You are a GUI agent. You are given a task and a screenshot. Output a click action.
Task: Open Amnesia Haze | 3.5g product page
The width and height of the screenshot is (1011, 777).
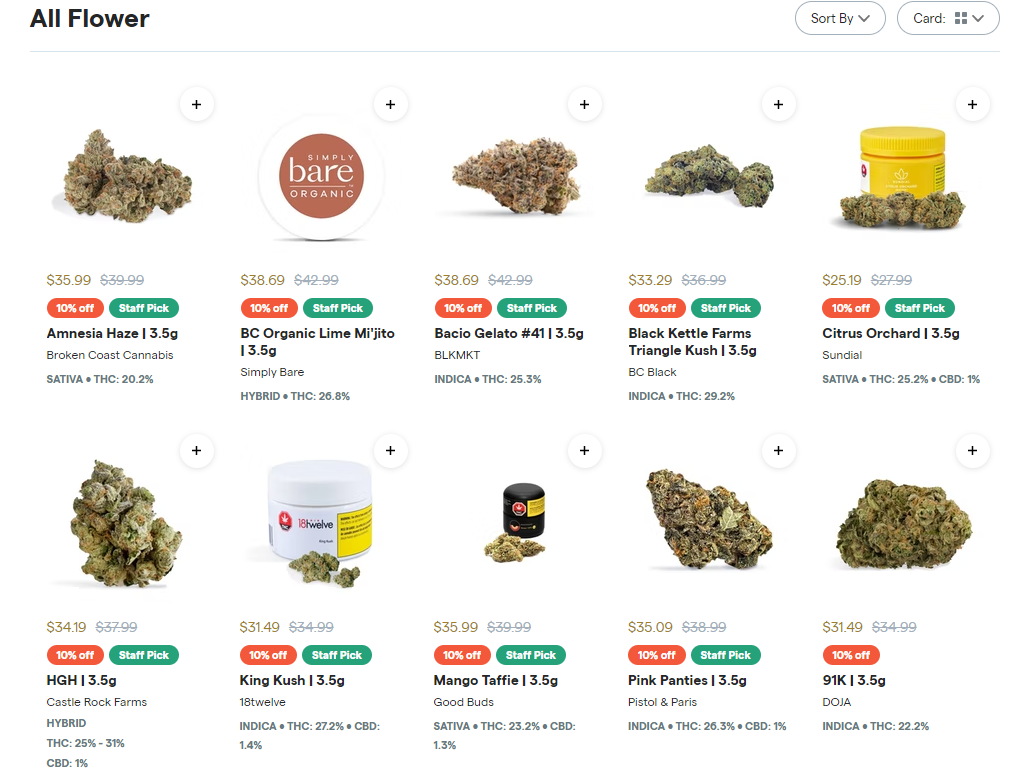pyautogui.click(x=112, y=333)
